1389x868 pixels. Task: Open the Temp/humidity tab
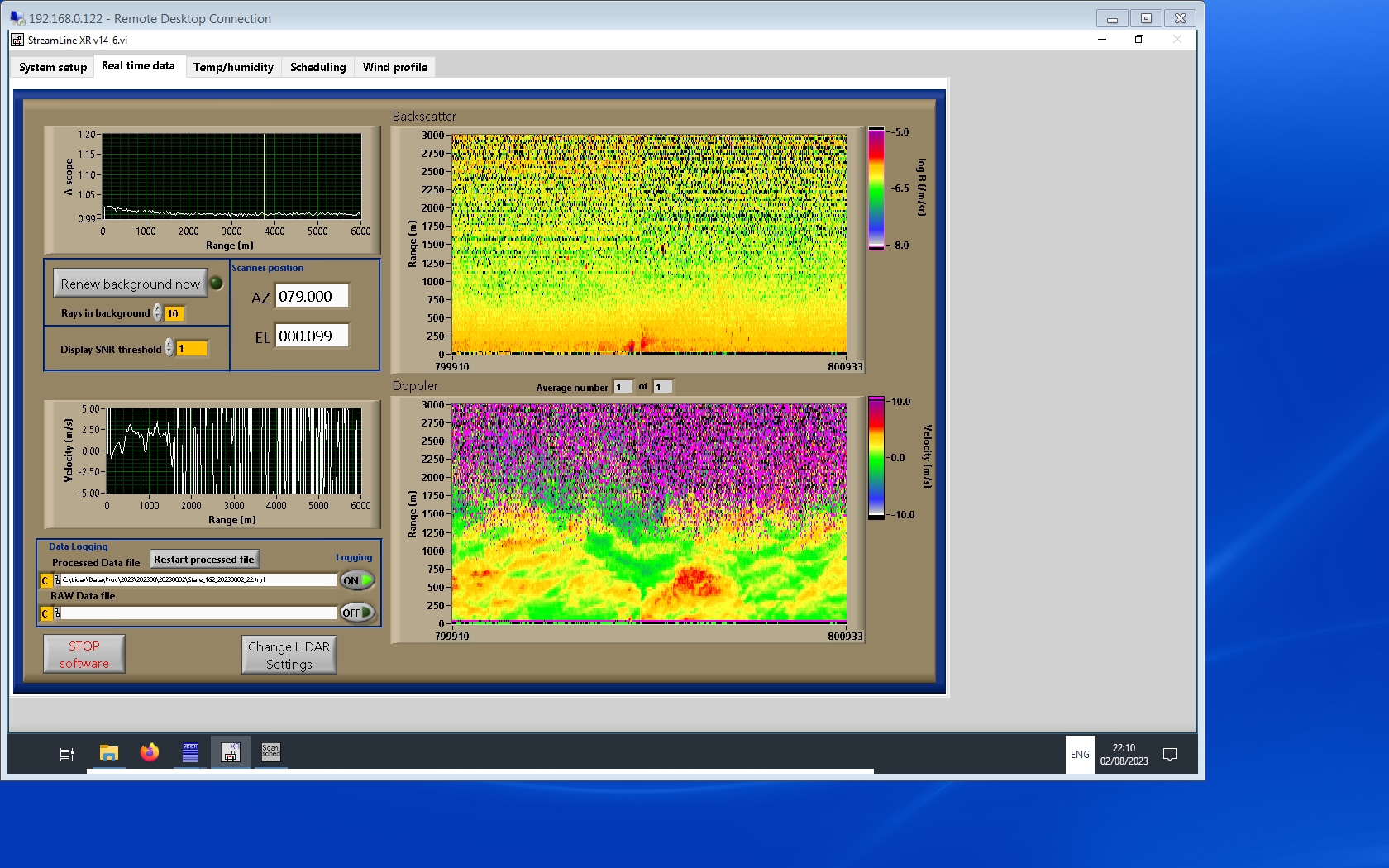233,67
